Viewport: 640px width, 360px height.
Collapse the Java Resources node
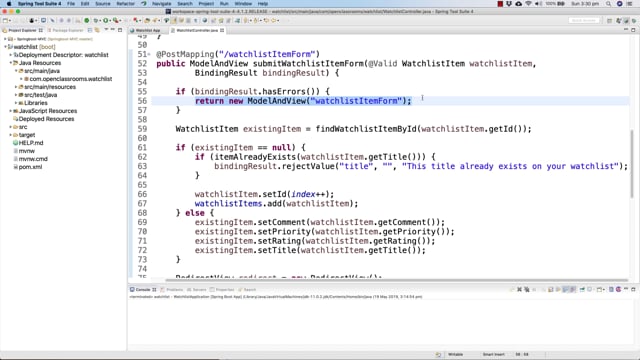(11, 63)
